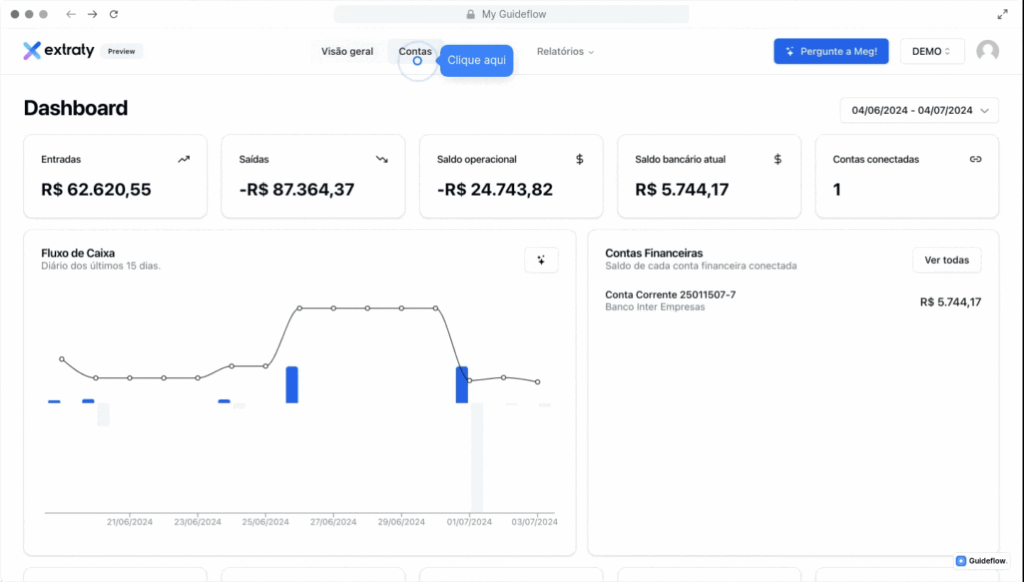Click the trending-down icon on Saídas card
The height and width of the screenshot is (582, 1024).
tap(382, 159)
